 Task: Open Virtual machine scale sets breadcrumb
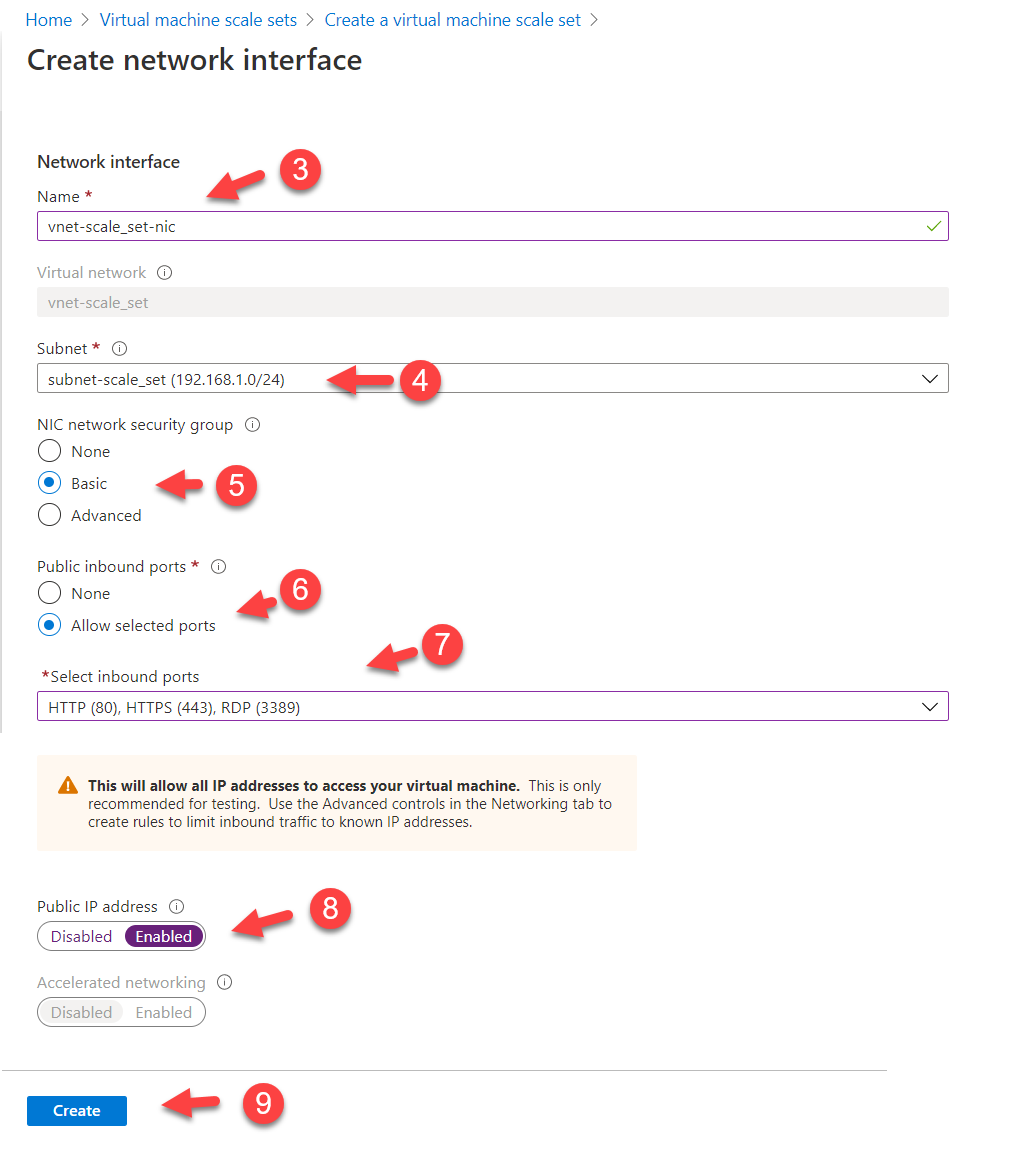[198, 20]
